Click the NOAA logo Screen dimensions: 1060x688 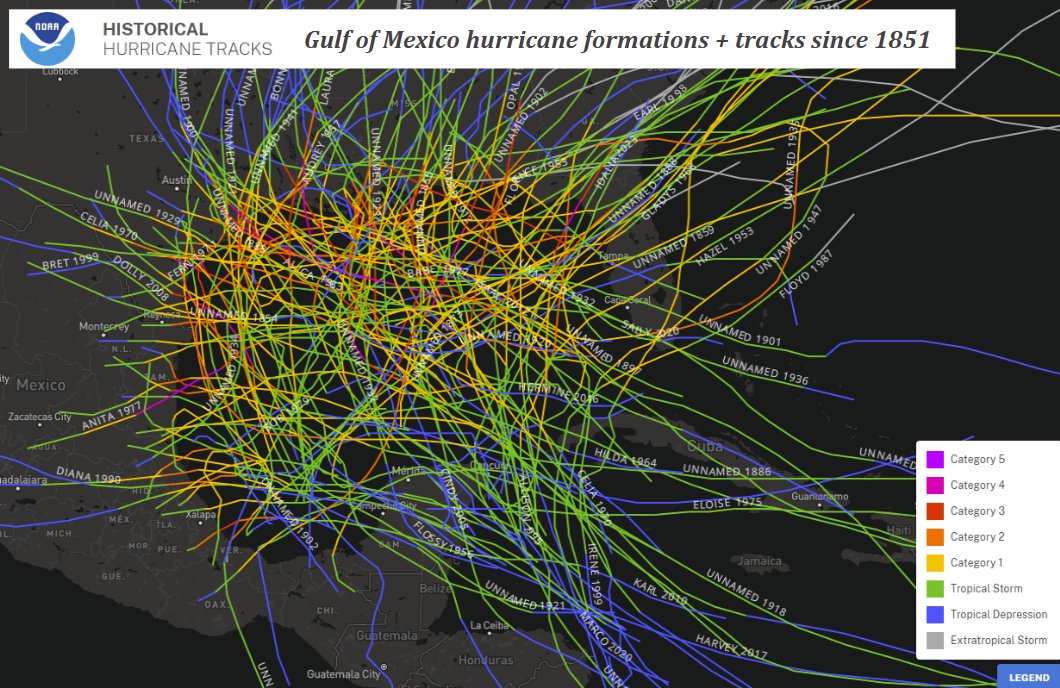48,39
